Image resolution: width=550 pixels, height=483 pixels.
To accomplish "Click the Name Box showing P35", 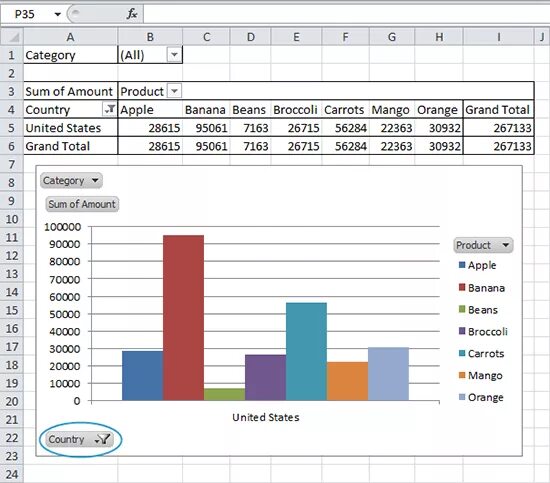I will pos(25,14).
